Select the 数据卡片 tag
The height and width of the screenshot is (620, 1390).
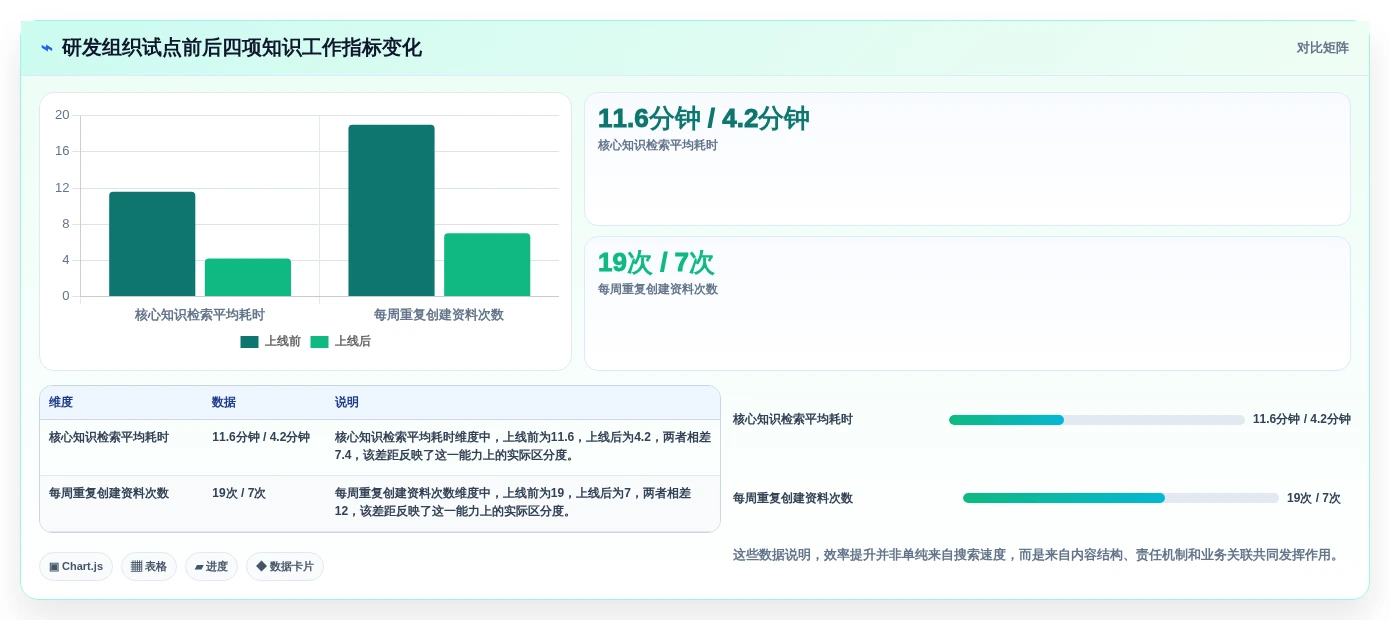point(285,567)
